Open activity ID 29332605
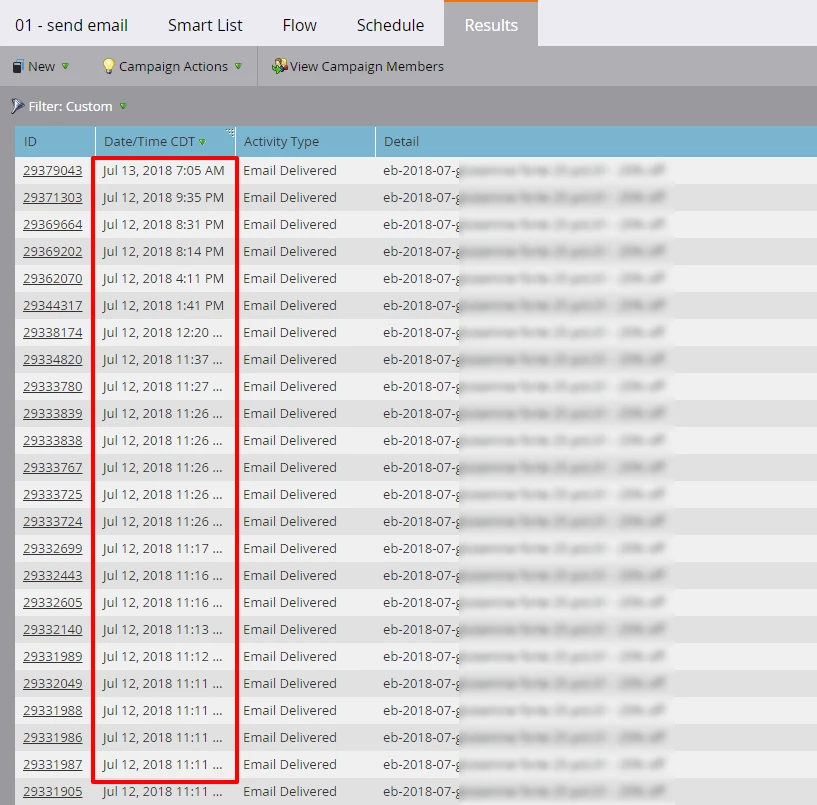The height and width of the screenshot is (805, 817). click(53, 603)
